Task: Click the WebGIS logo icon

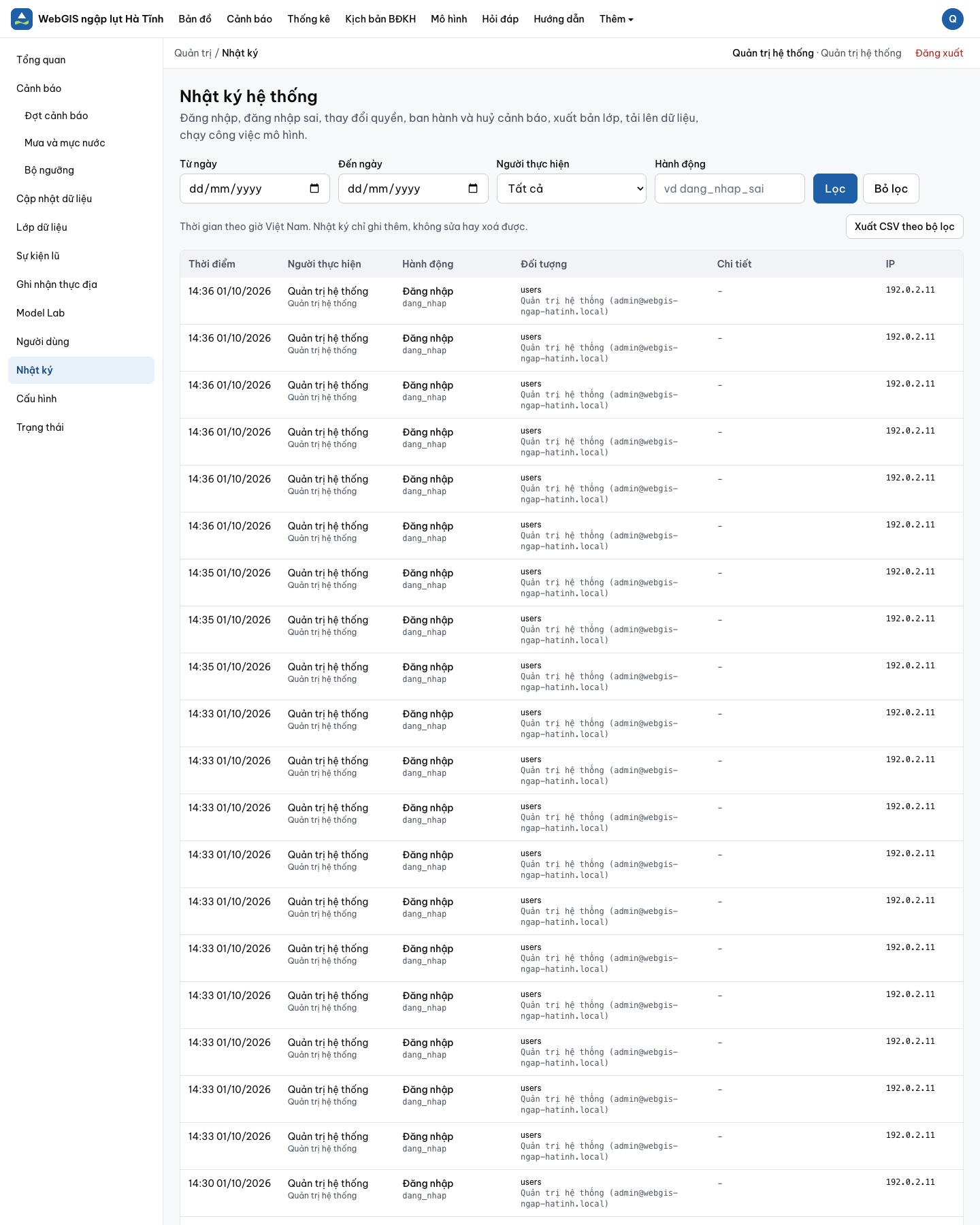Action: pyautogui.click(x=22, y=19)
